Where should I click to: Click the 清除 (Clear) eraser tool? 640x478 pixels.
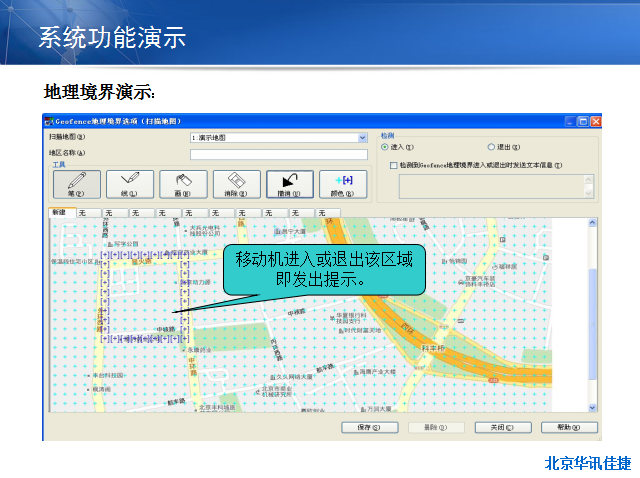tap(235, 183)
